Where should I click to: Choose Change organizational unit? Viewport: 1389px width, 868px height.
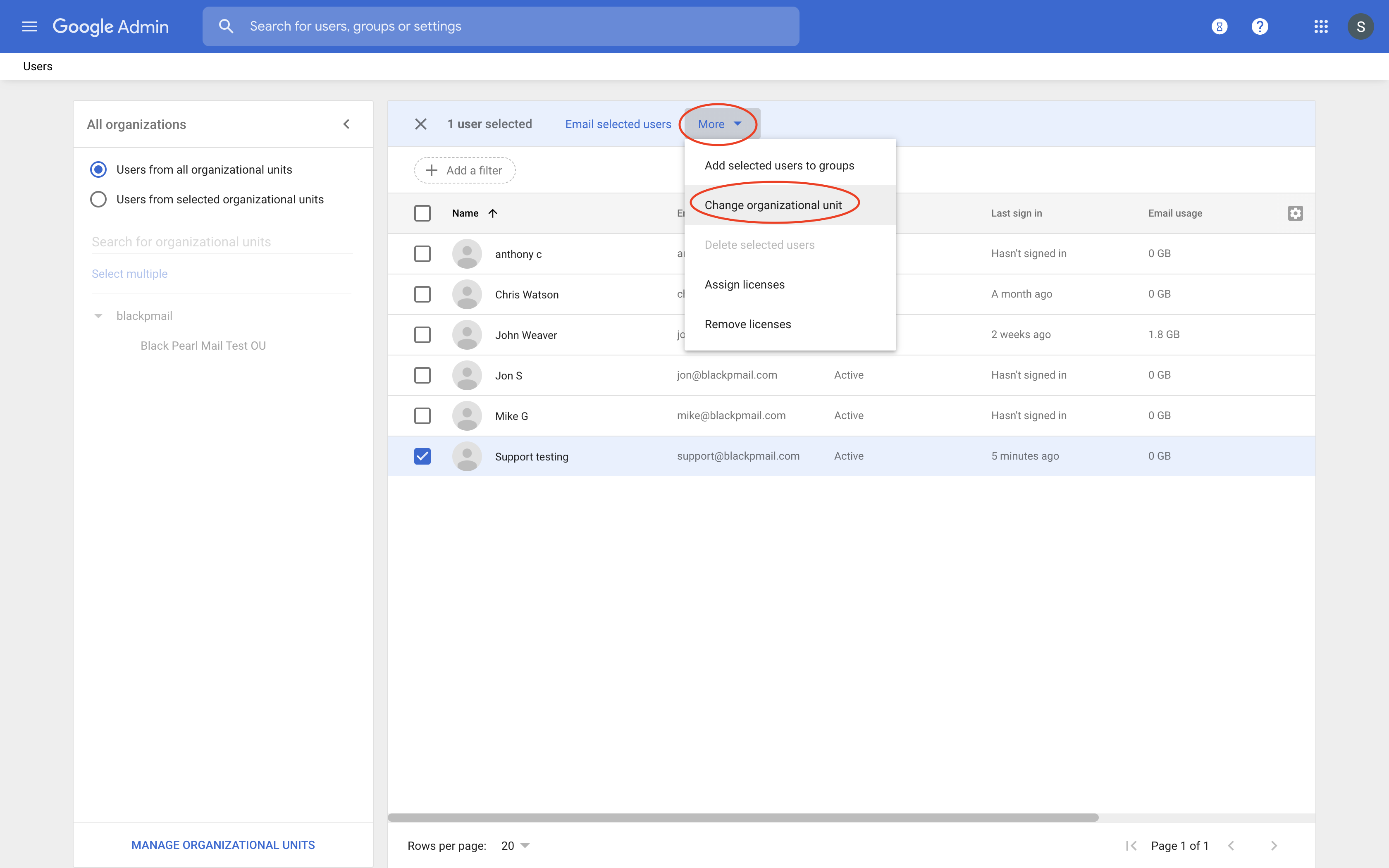pyautogui.click(x=773, y=205)
